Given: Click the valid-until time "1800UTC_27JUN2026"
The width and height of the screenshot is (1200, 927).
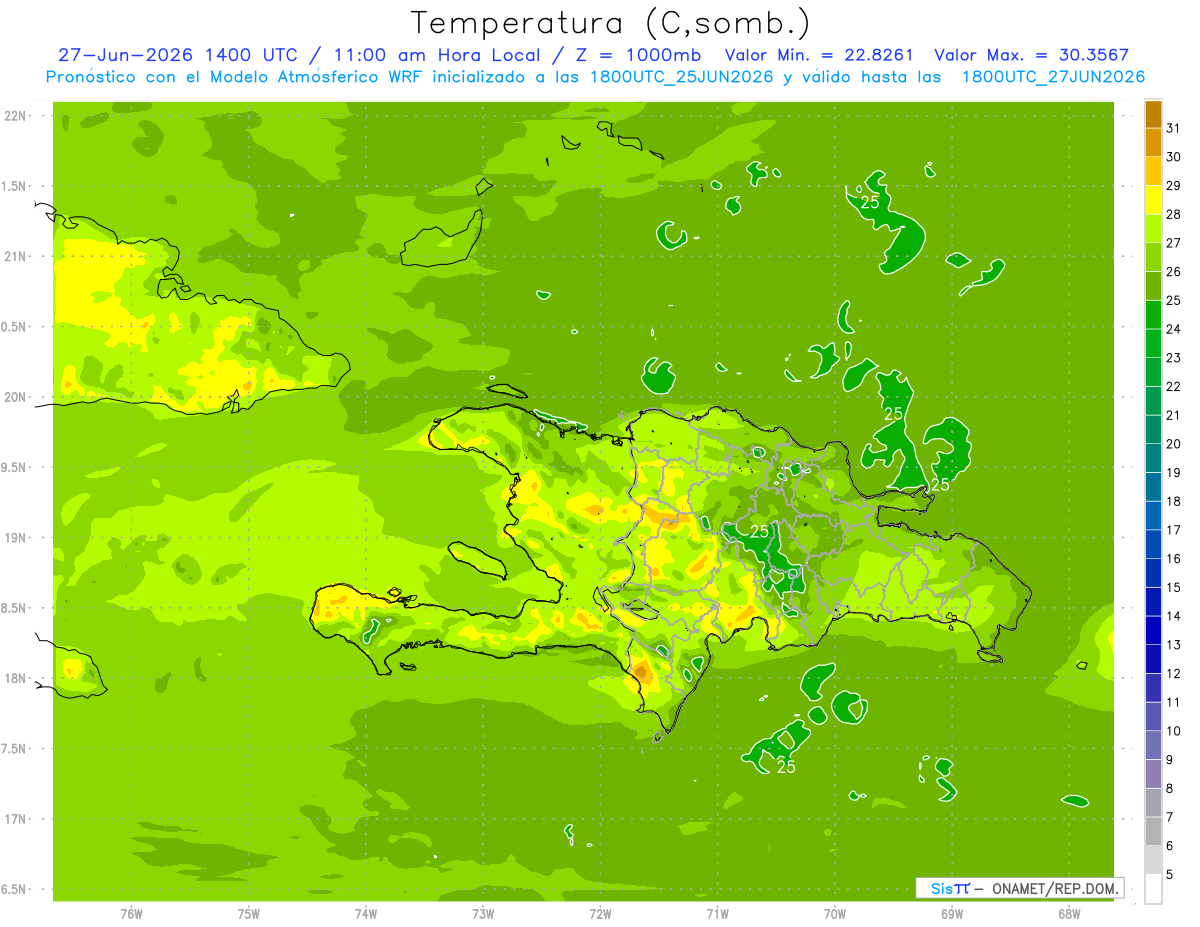Looking at the screenshot, I should [x=1053, y=77].
